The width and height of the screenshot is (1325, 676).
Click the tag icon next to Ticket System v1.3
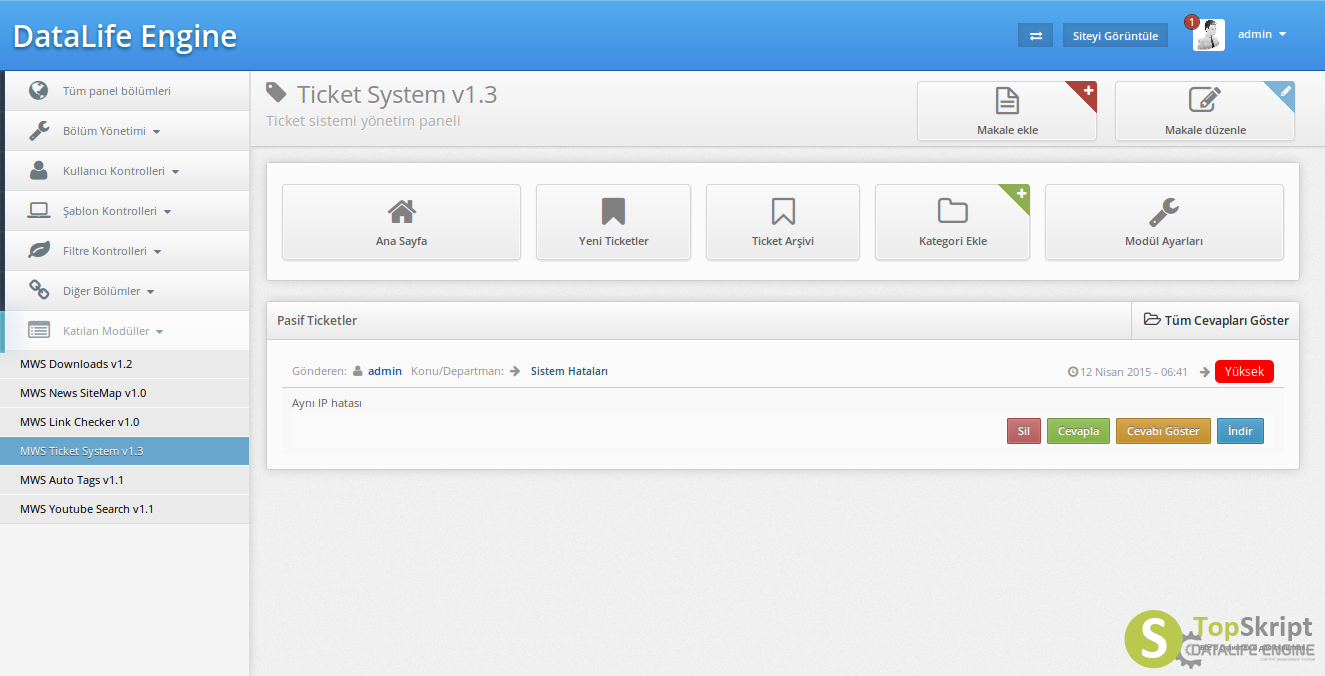(x=276, y=93)
